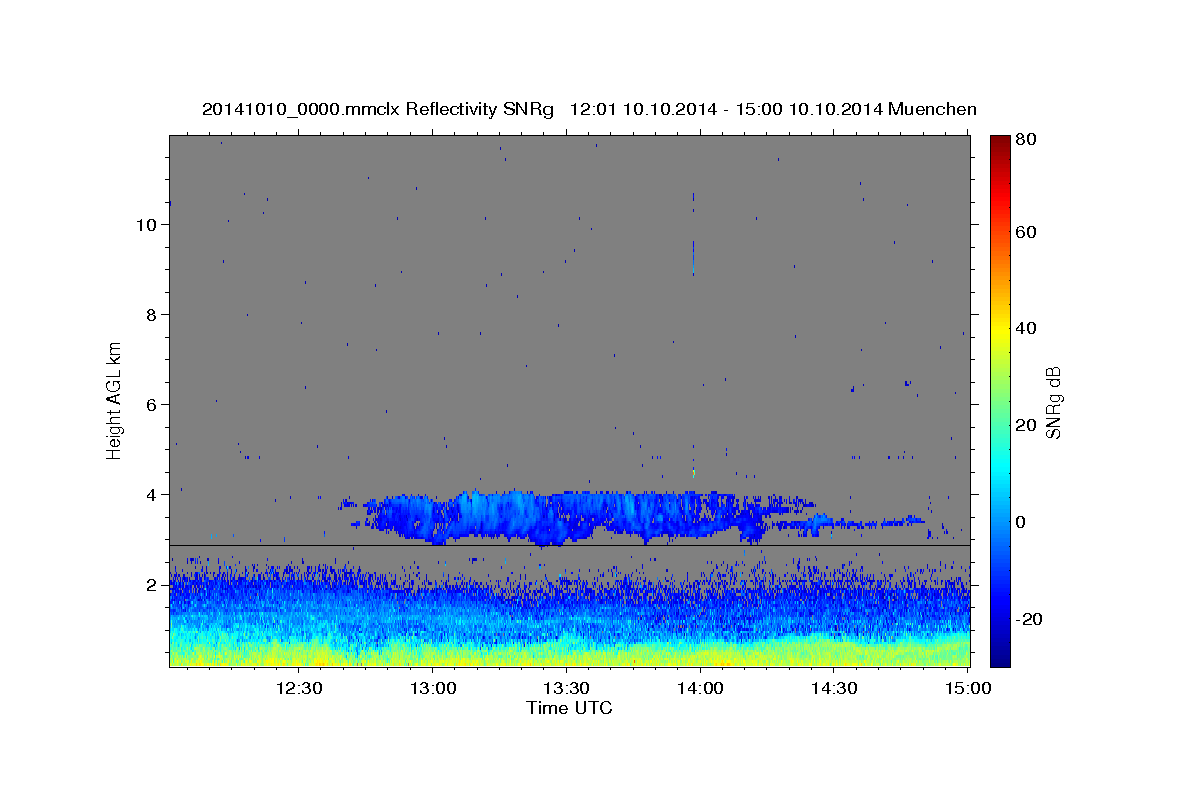Image resolution: width=1200 pixels, height=800 pixels.
Task: Click the 14:00 time tick label
Action: (x=700, y=688)
